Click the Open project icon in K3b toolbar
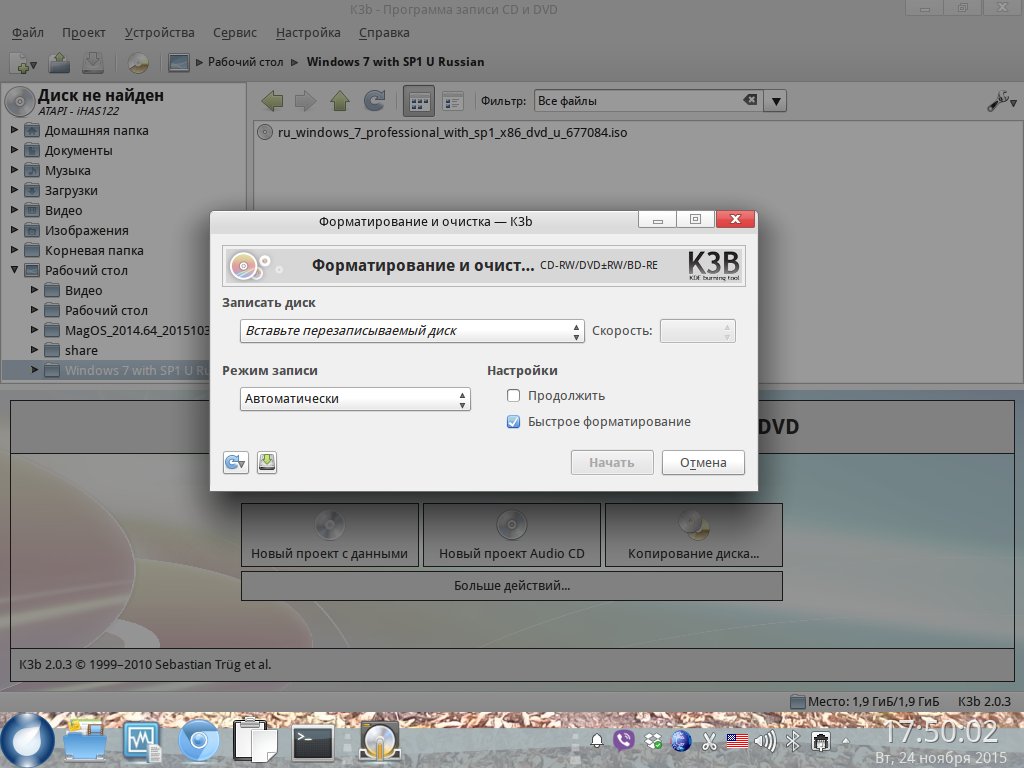 click(x=59, y=63)
